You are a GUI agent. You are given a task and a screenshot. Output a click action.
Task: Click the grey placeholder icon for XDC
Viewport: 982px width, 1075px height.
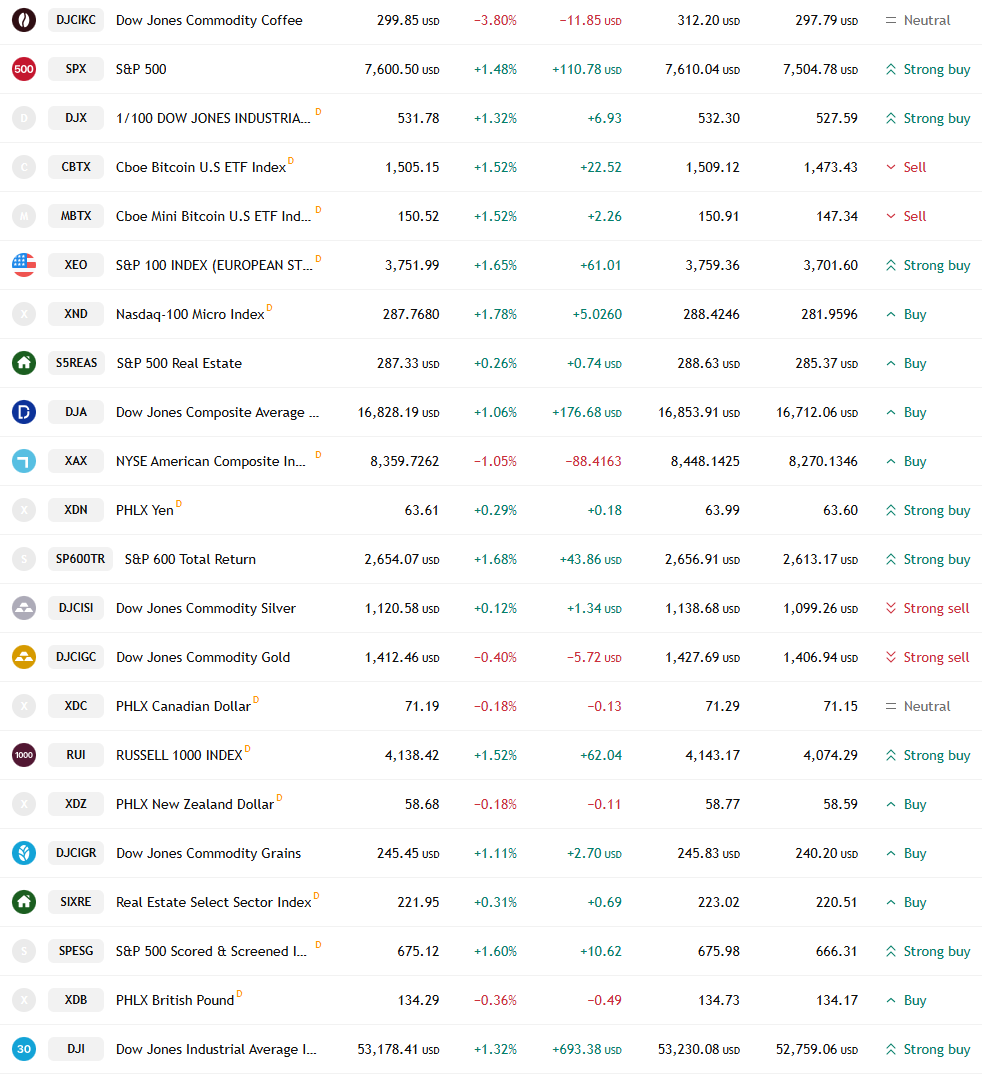24,706
